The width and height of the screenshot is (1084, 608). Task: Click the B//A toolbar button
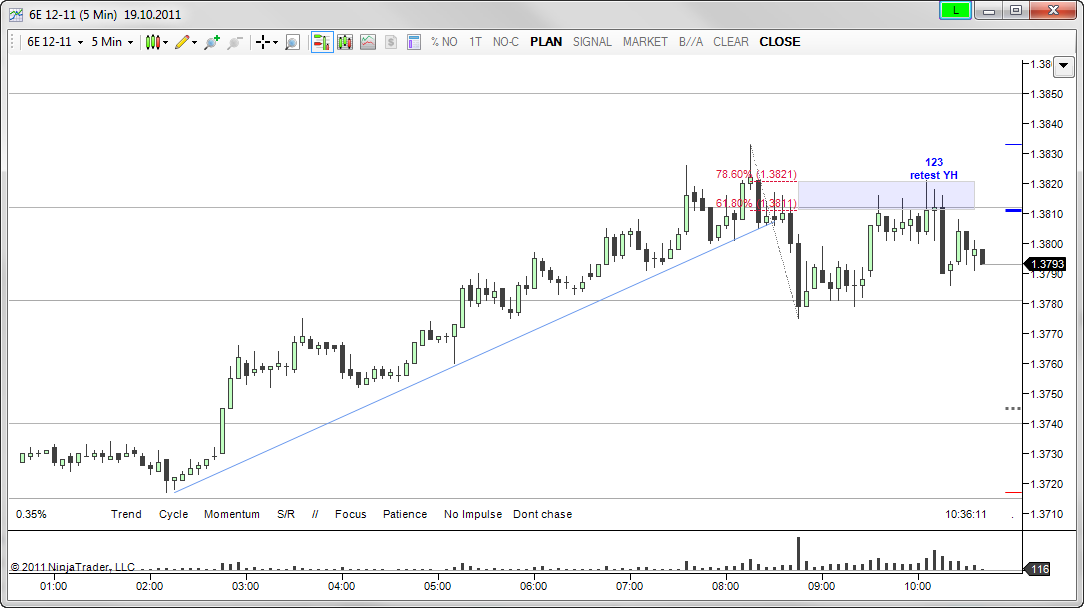tap(691, 42)
